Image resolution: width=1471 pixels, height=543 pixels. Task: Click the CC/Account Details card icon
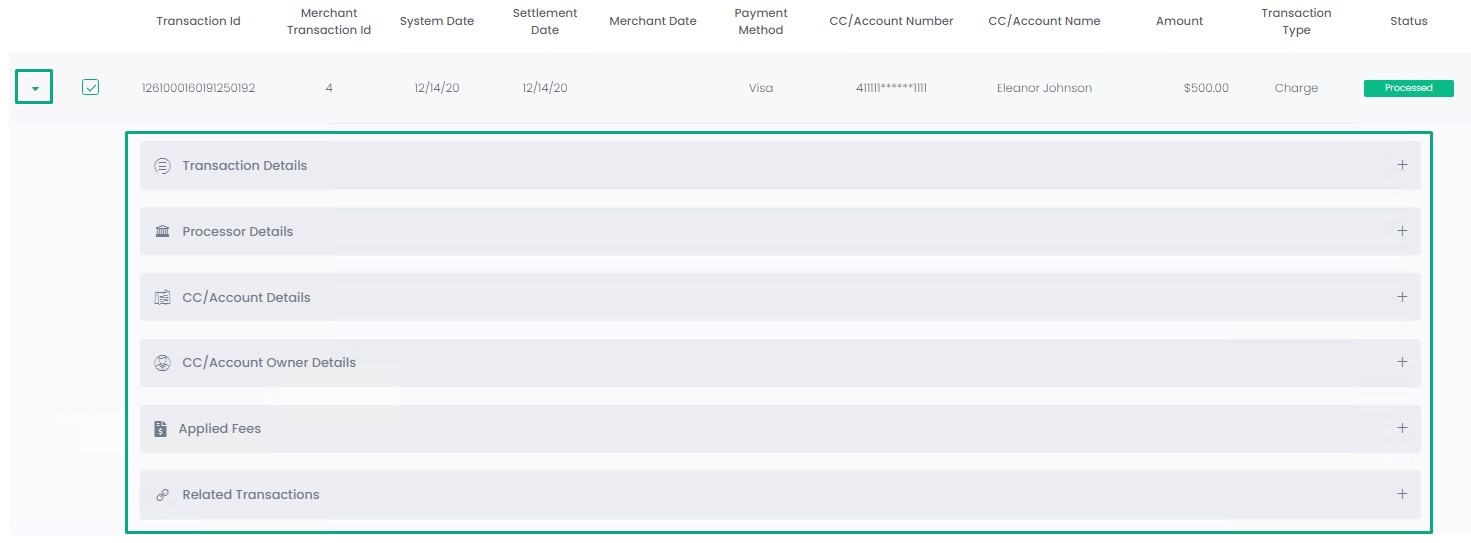(x=162, y=298)
